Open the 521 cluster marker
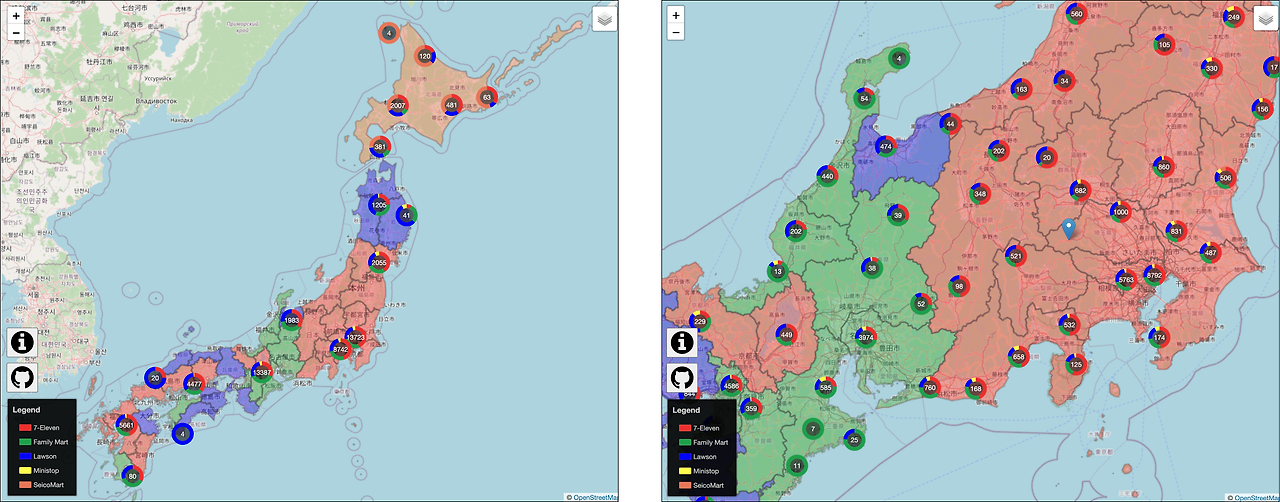Screen dimensions: 1280x502 pyautogui.click(x=1017, y=256)
